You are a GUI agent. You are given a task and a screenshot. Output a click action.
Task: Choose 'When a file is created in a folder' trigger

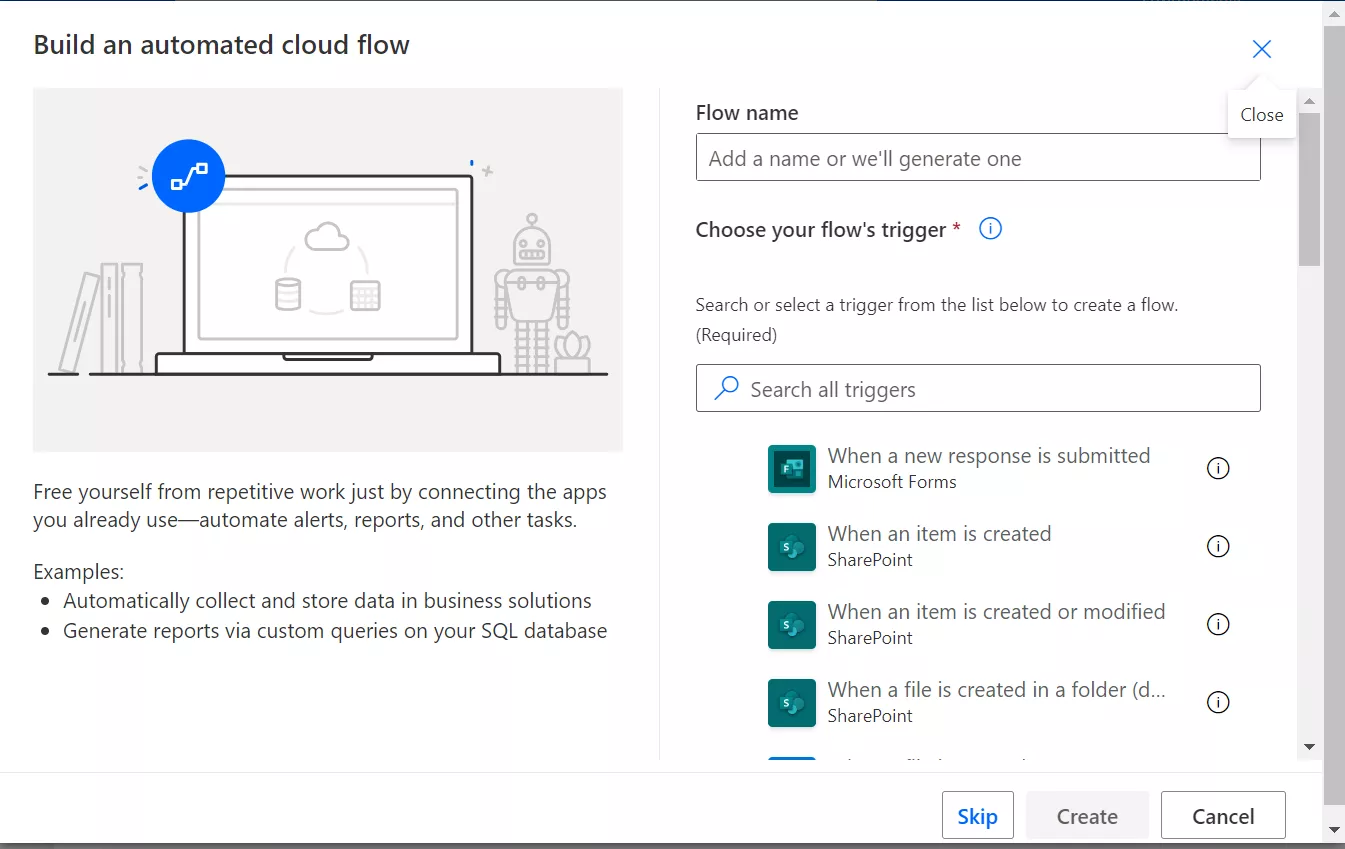pos(996,690)
